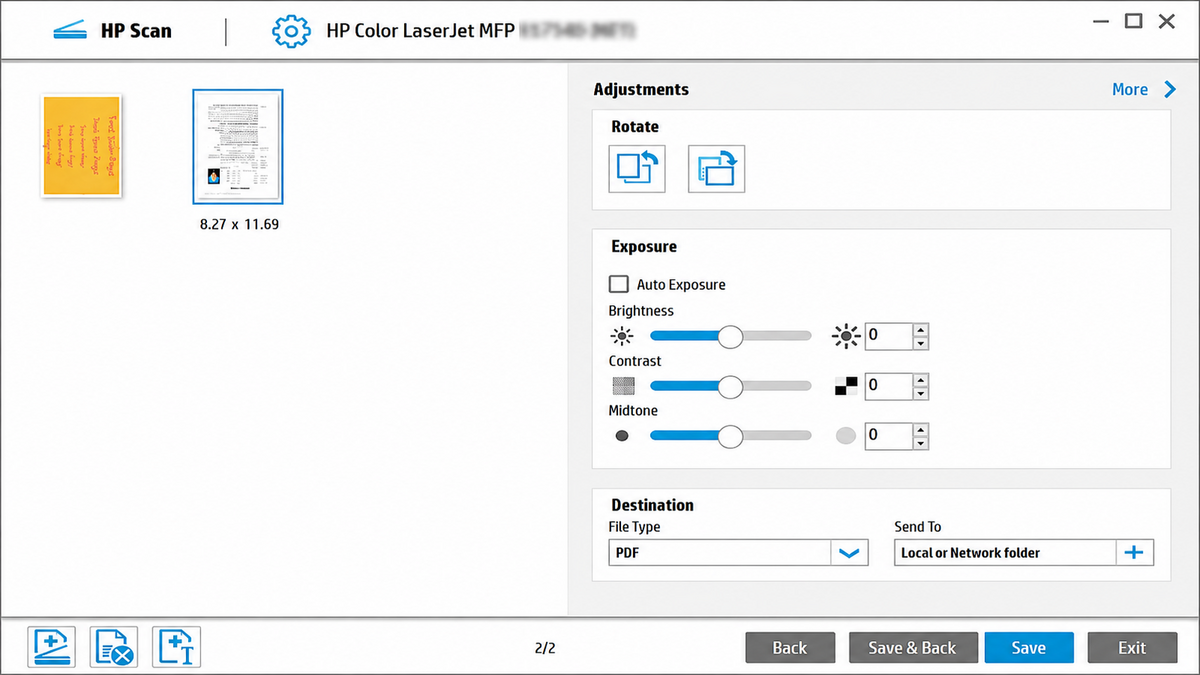Decrease the Midtone value with down arrow
This screenshot has height=675, width=1200.
921,442
